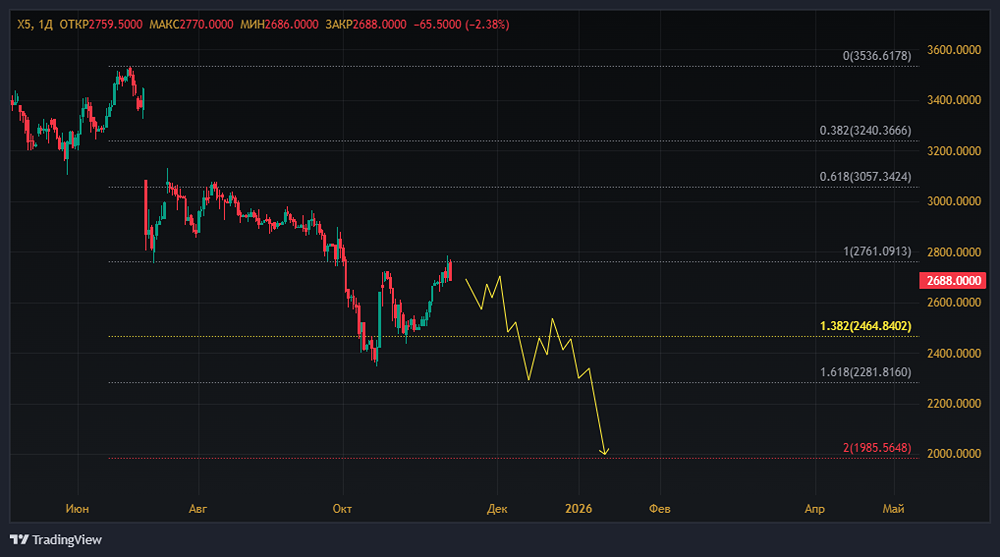Screen dimensions: 1000x557
Task: Select the МИН 2686.0000 low value
Action: [x=279, y=24]
